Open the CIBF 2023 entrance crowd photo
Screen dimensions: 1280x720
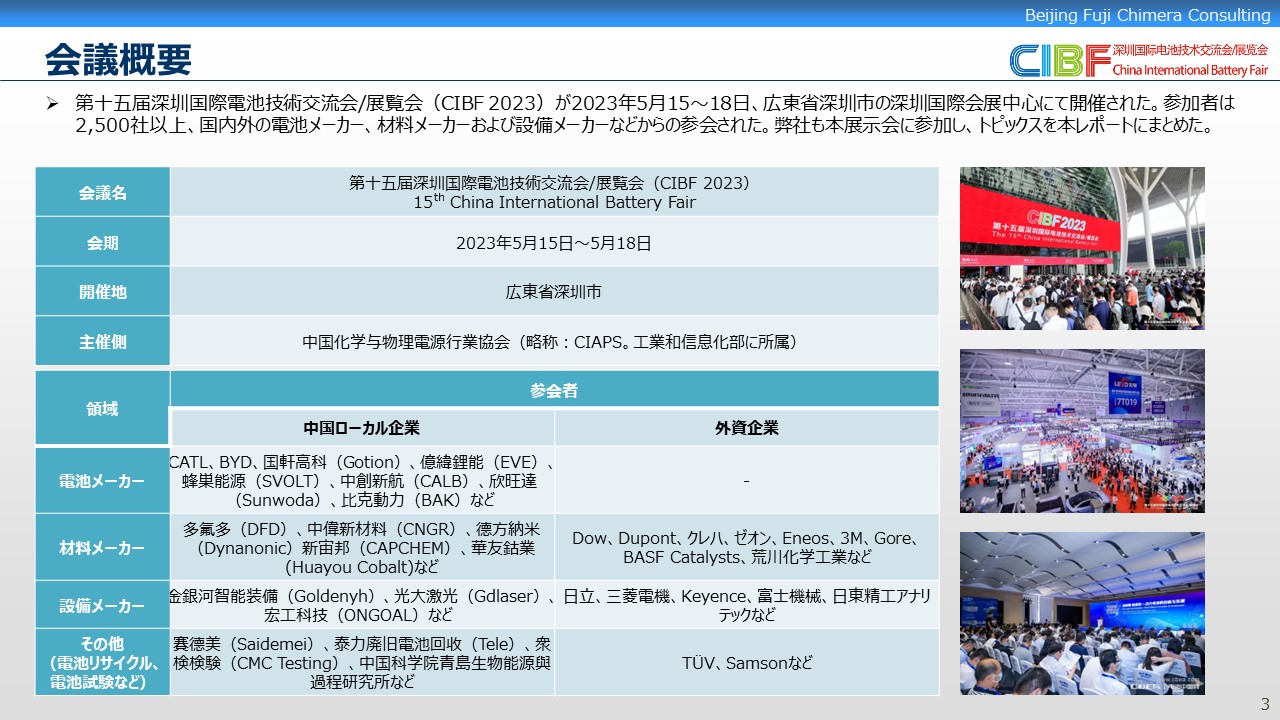[1082, 248]
